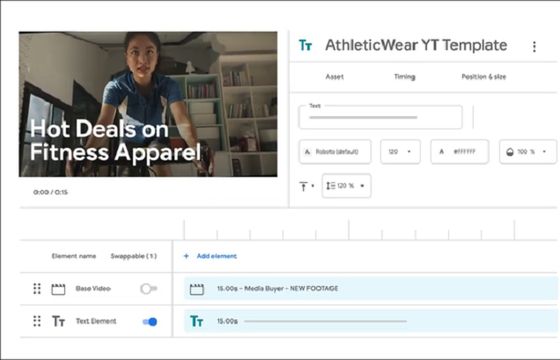
Task: Click the teal Tt icon in timeline clip
Action: [196, 321]
